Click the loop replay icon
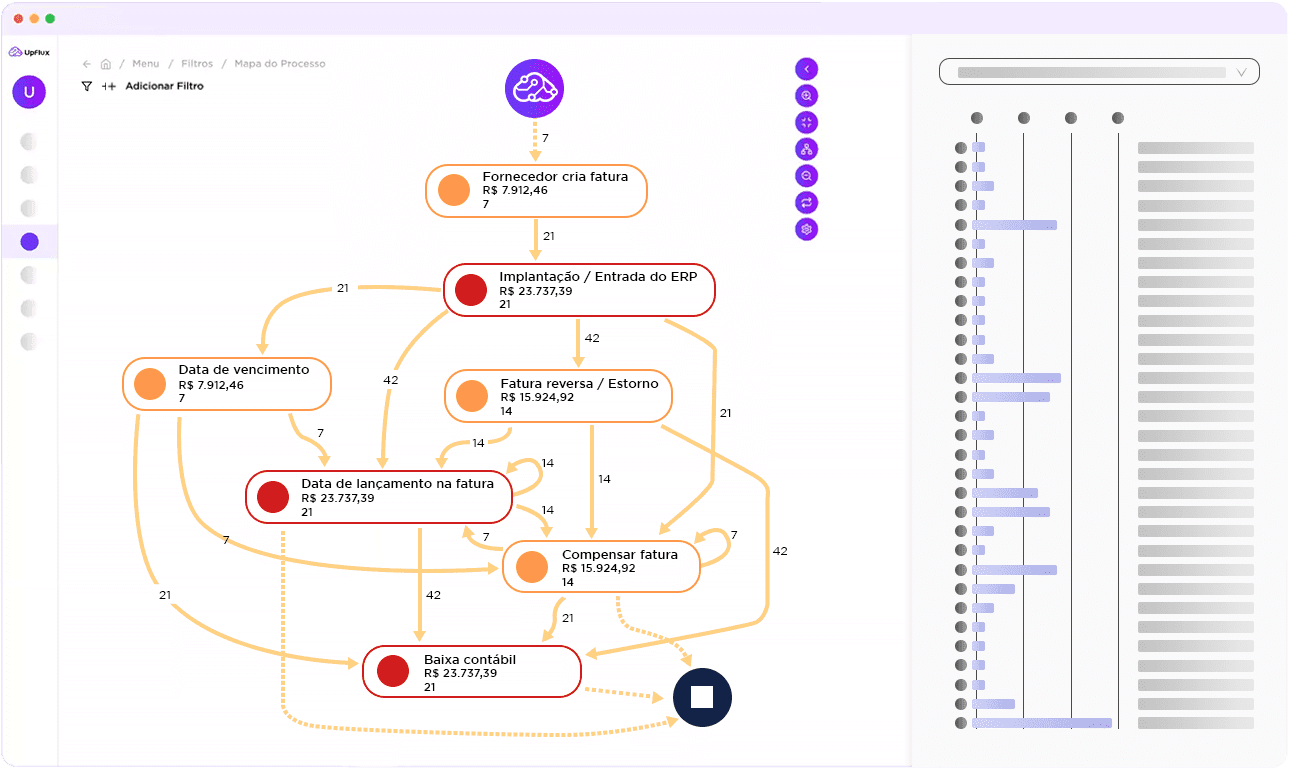 coord(806,202)
